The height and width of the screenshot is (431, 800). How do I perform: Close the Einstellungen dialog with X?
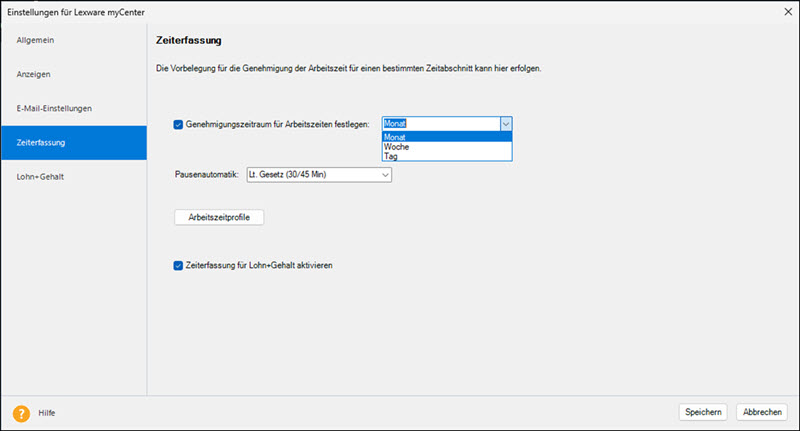pos(788,12)
